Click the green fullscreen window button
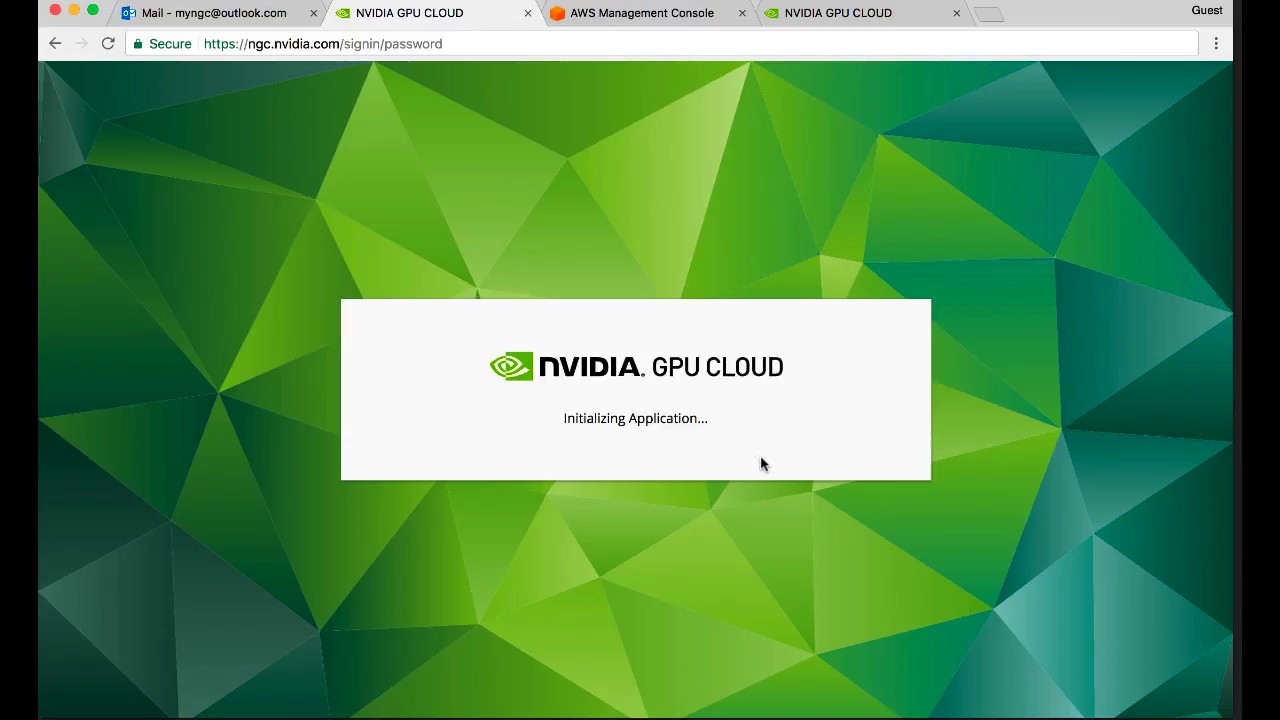 (93, 10)
